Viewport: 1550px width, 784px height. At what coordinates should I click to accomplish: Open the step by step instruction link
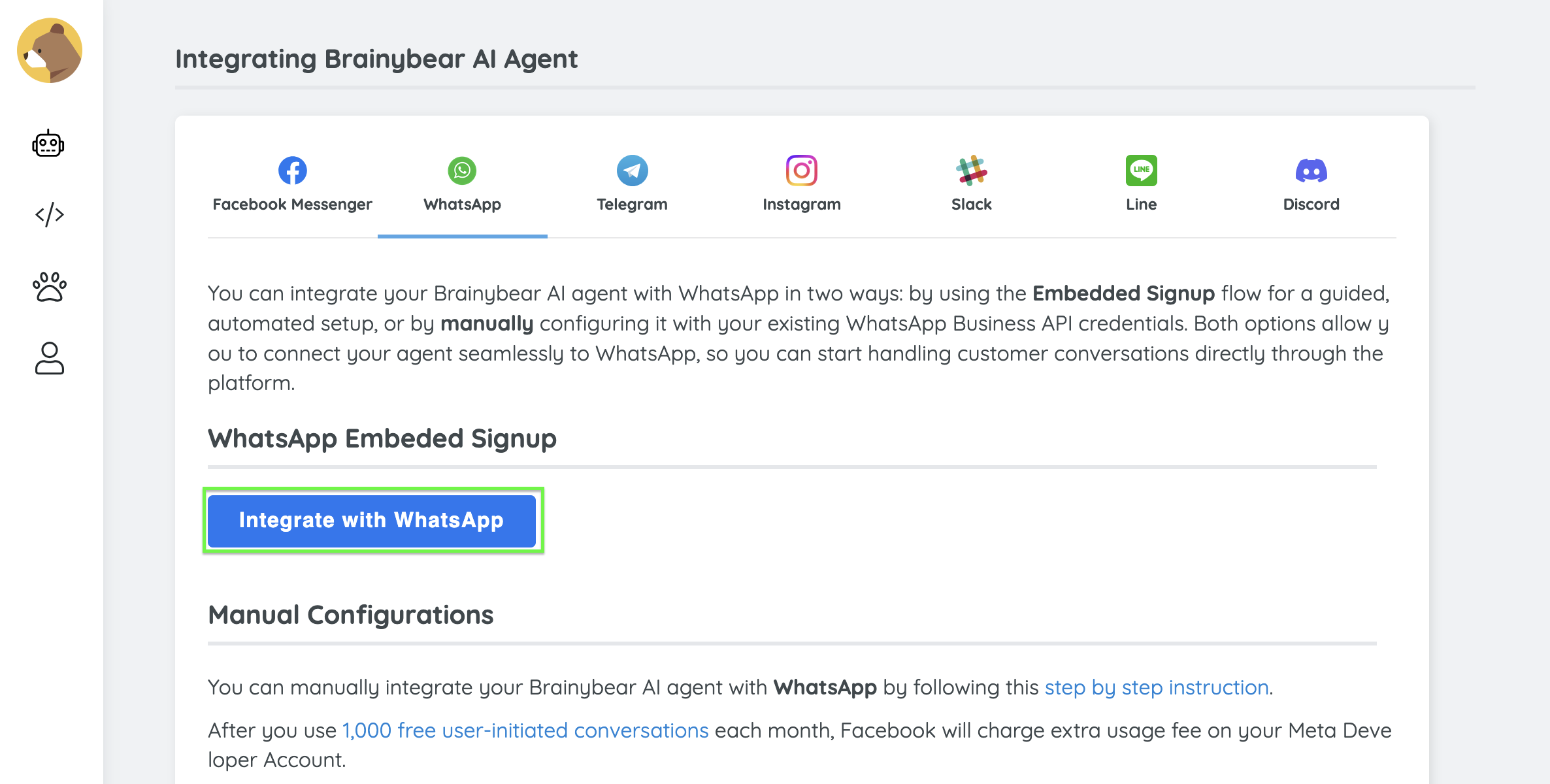pos(1157,687)
